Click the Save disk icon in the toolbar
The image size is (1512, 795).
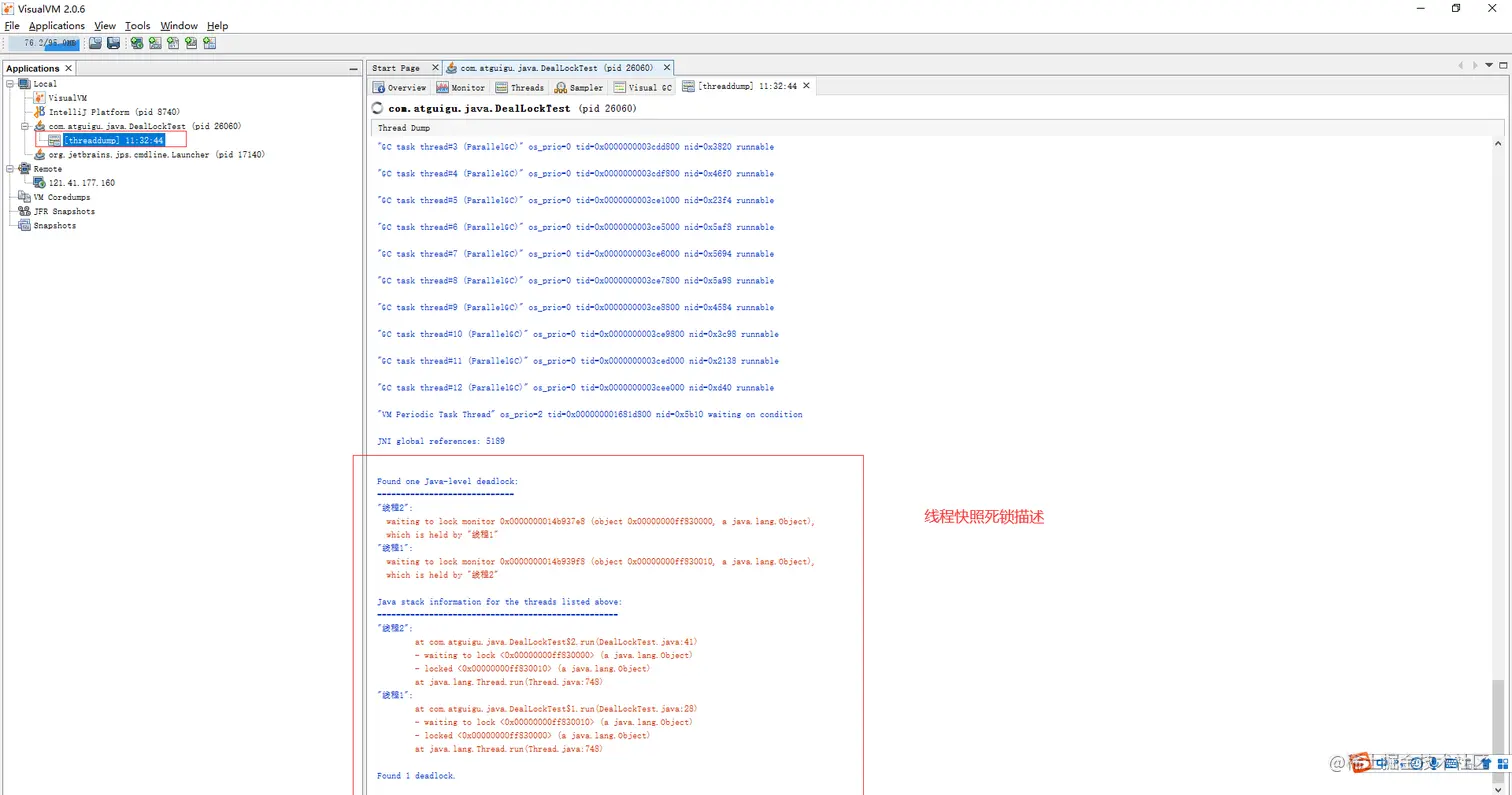(113, 43)
